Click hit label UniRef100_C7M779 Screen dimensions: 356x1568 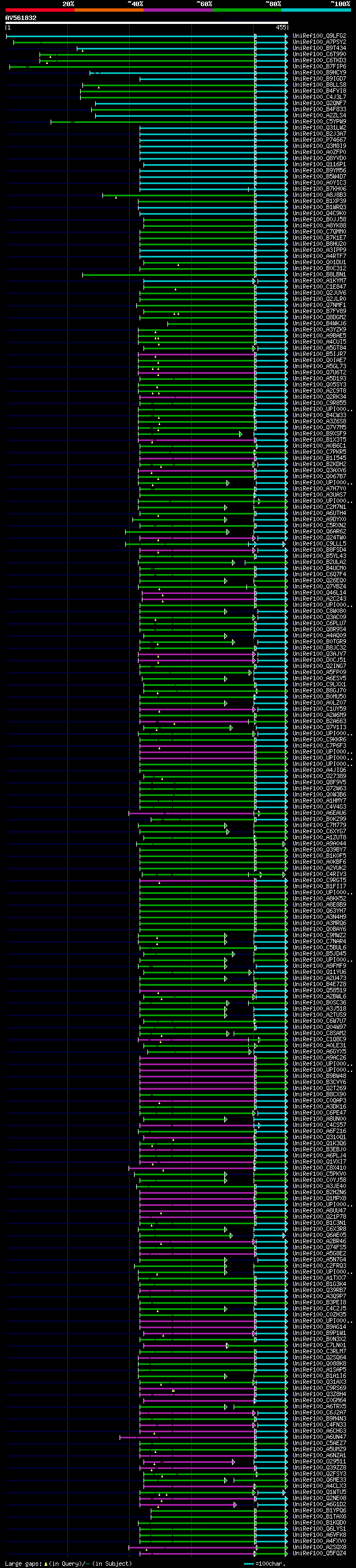319,825
